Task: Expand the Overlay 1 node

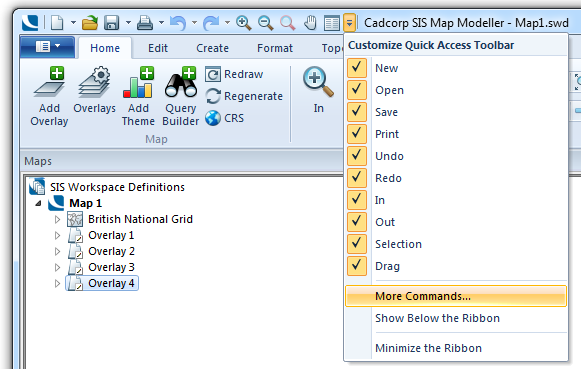Action: (x=57, y=235)
